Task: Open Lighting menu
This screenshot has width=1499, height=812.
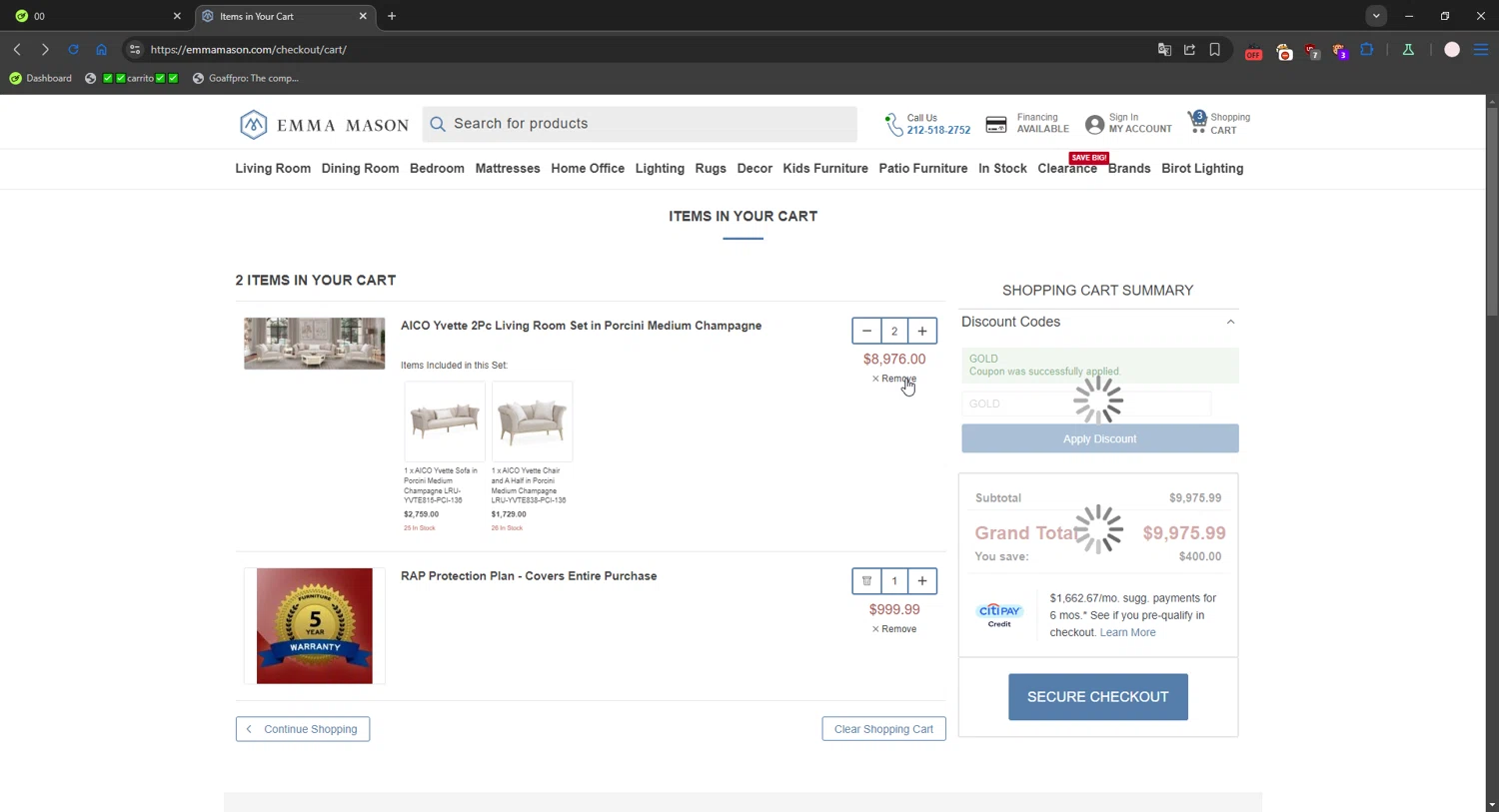Action: coord(660,168)
